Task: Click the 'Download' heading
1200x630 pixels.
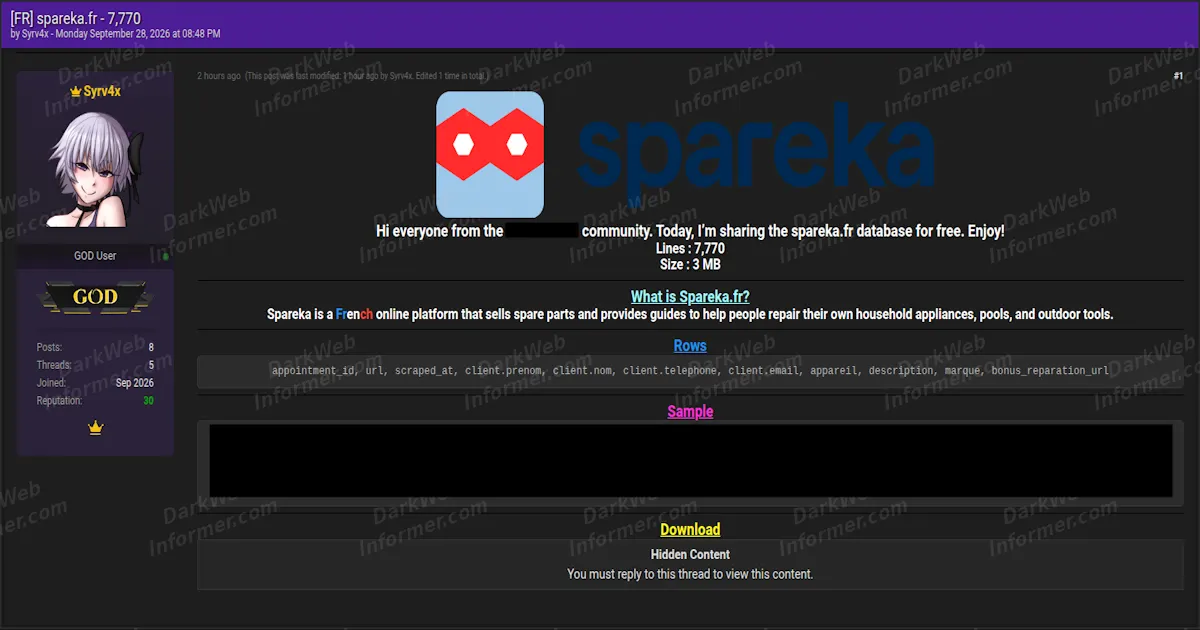Action: (690, 530)
